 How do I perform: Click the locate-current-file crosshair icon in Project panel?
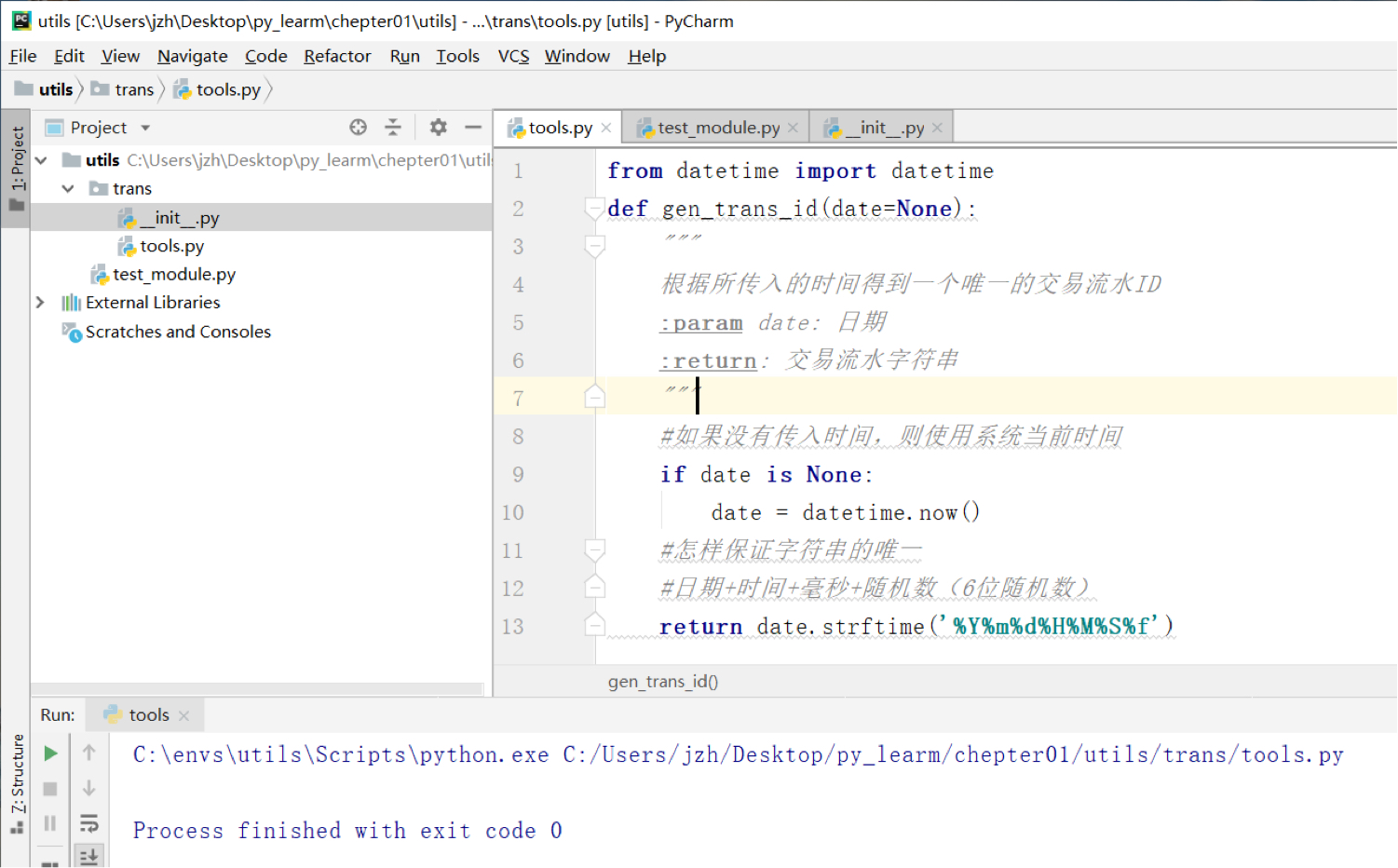pyautogui.click(x=359, y=128)
